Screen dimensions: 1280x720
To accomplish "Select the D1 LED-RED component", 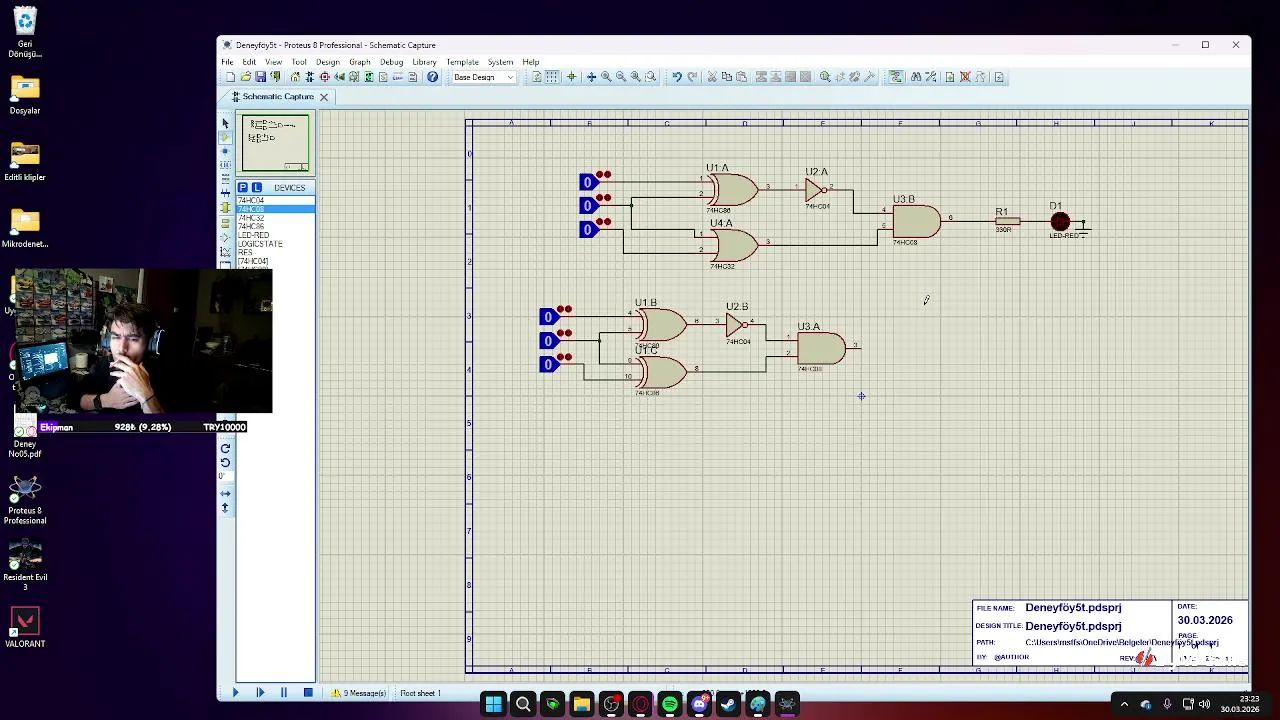I will coord(1061,222).
